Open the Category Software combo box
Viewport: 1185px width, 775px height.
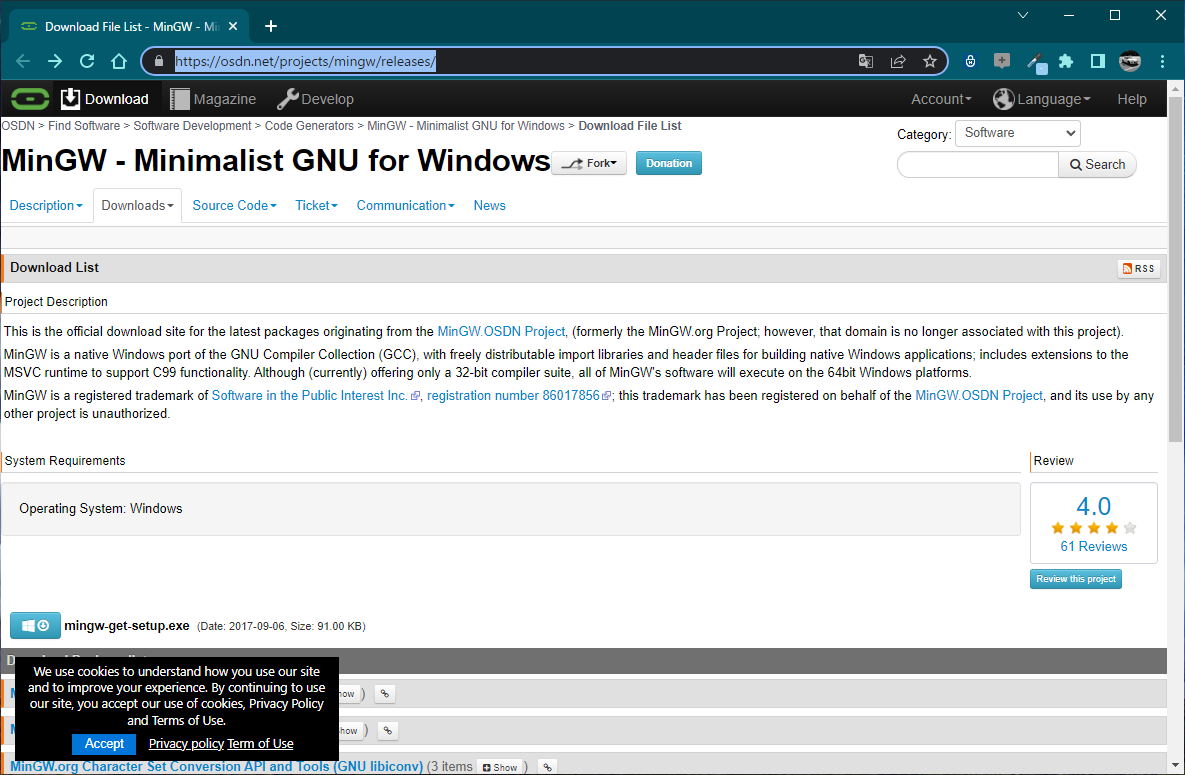(1018, 133)
